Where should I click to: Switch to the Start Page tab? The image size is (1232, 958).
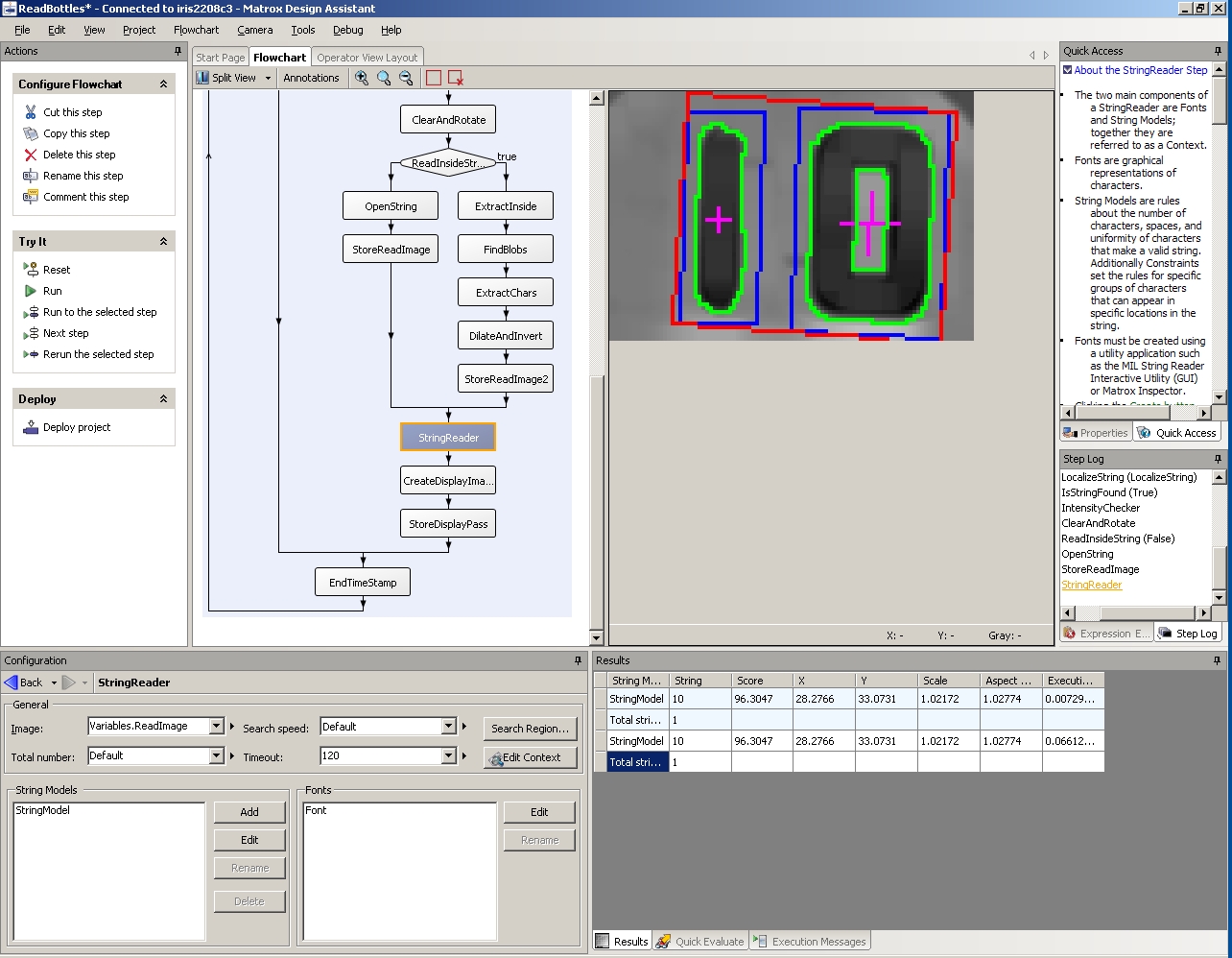[220, 57]
